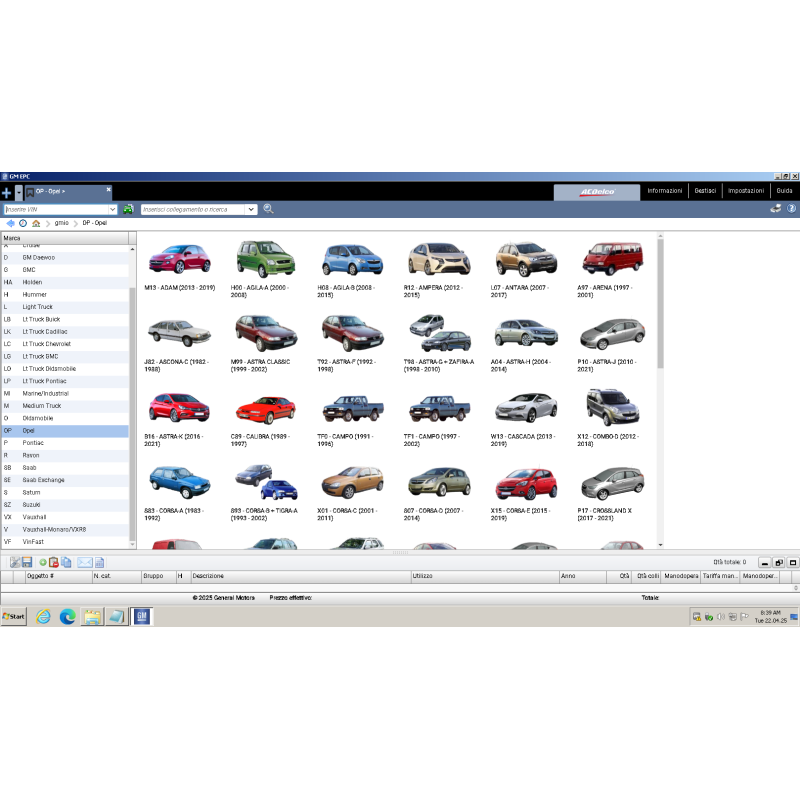The height and width of the screenshot is (800, 800).
Task: Open the file explorer taskbar icon
Action: (92, 617)
